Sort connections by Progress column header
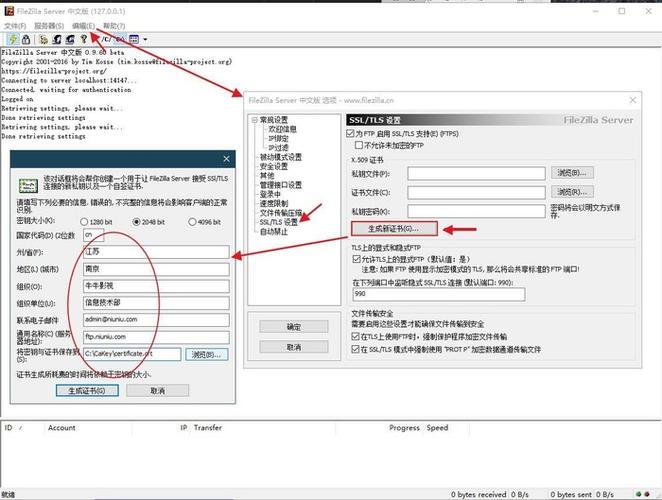 pos(404,428)
